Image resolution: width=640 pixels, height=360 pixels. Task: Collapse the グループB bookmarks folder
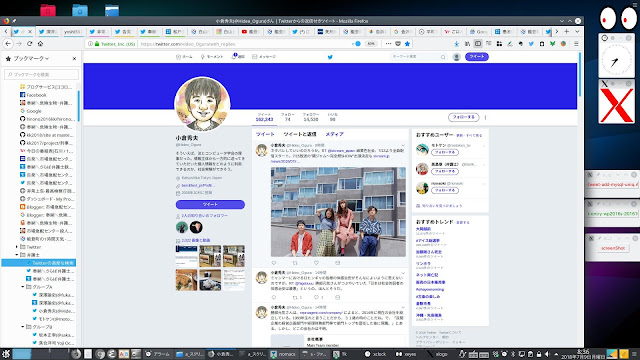point(23,327)
